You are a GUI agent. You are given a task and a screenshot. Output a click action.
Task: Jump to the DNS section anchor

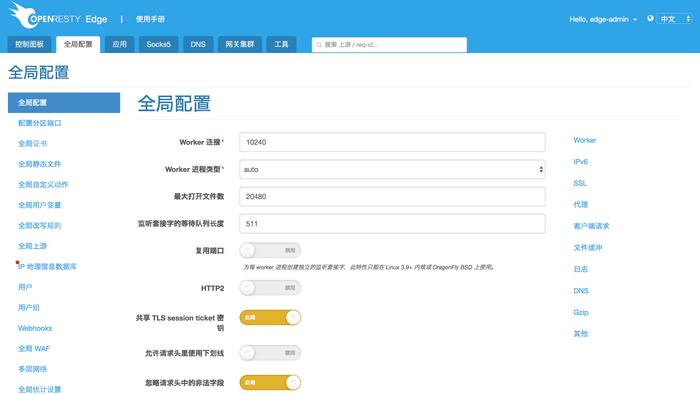[x=581, y=290]
